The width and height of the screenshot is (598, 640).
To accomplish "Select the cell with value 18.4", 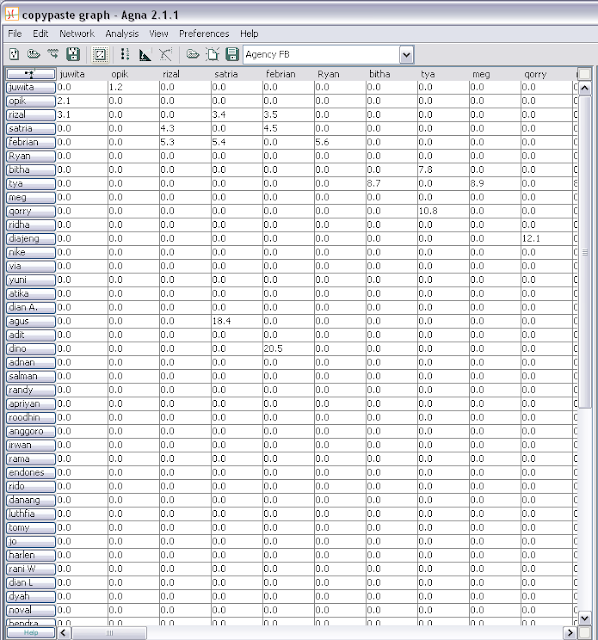I will coord(237,321).
